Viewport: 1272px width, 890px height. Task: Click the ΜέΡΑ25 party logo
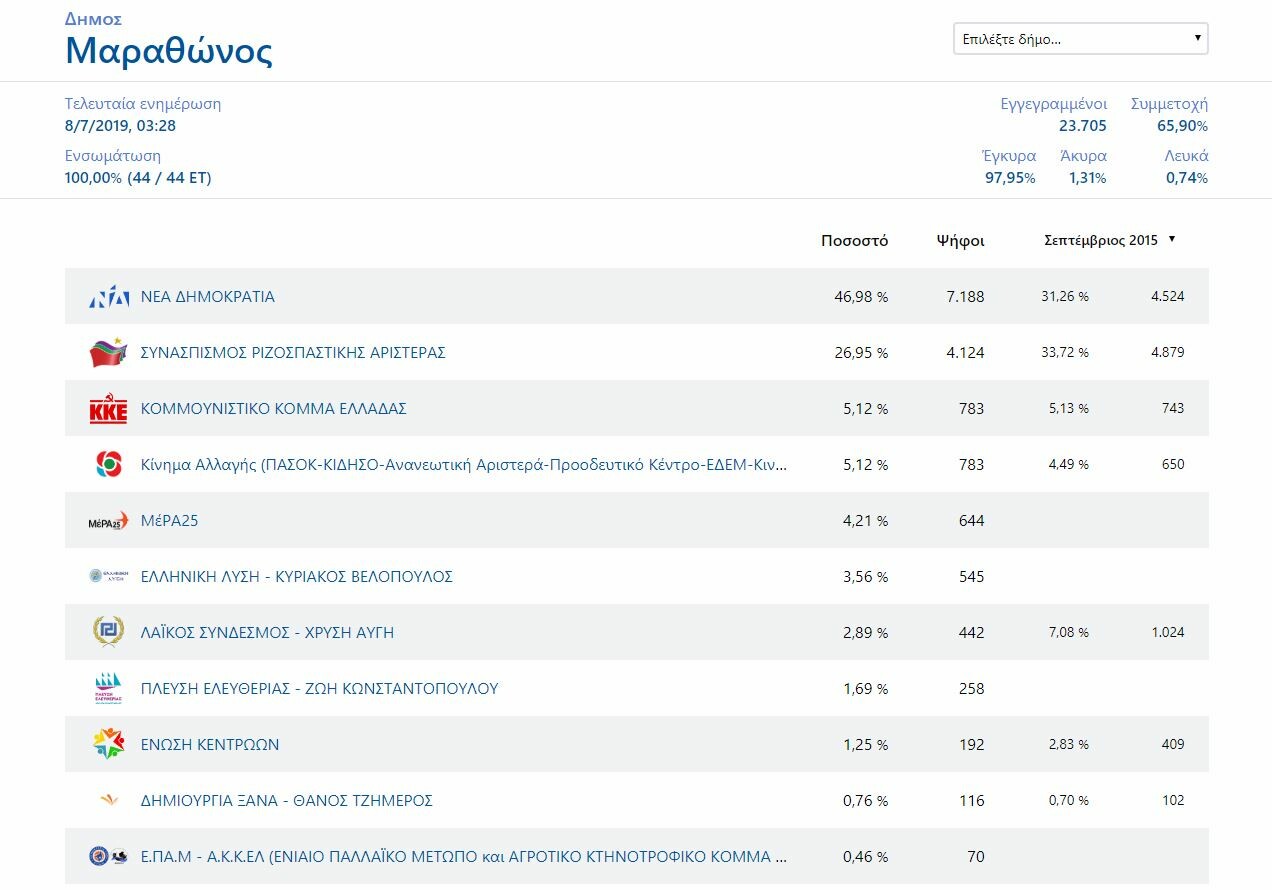point(109,521)
